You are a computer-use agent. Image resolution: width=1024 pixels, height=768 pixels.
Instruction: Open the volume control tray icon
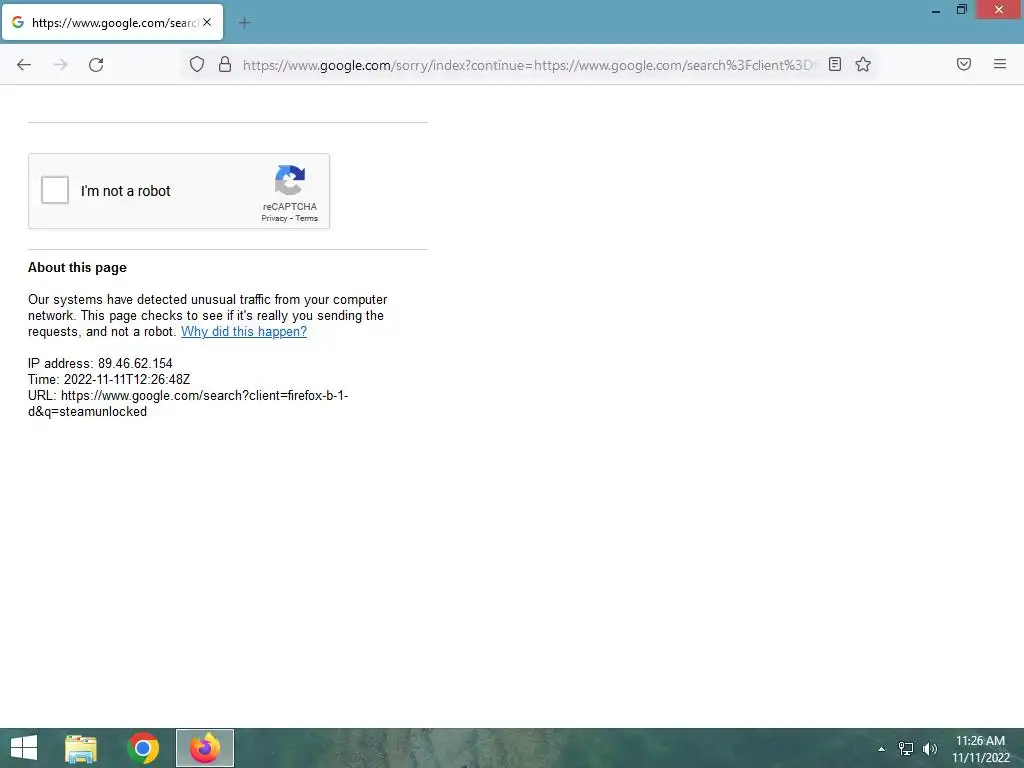pyautogui.click(x=930, y=749)
